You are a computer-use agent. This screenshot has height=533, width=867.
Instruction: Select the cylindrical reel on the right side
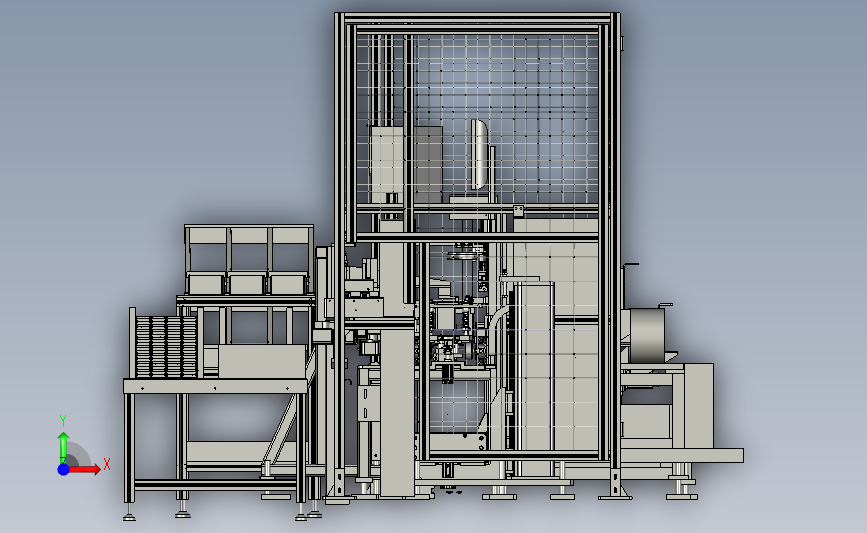click(x=646, y=336)
